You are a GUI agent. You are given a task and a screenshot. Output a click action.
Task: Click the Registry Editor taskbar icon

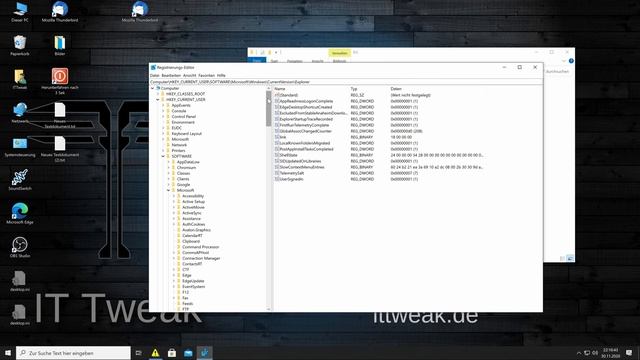click(x=204, y=353)
